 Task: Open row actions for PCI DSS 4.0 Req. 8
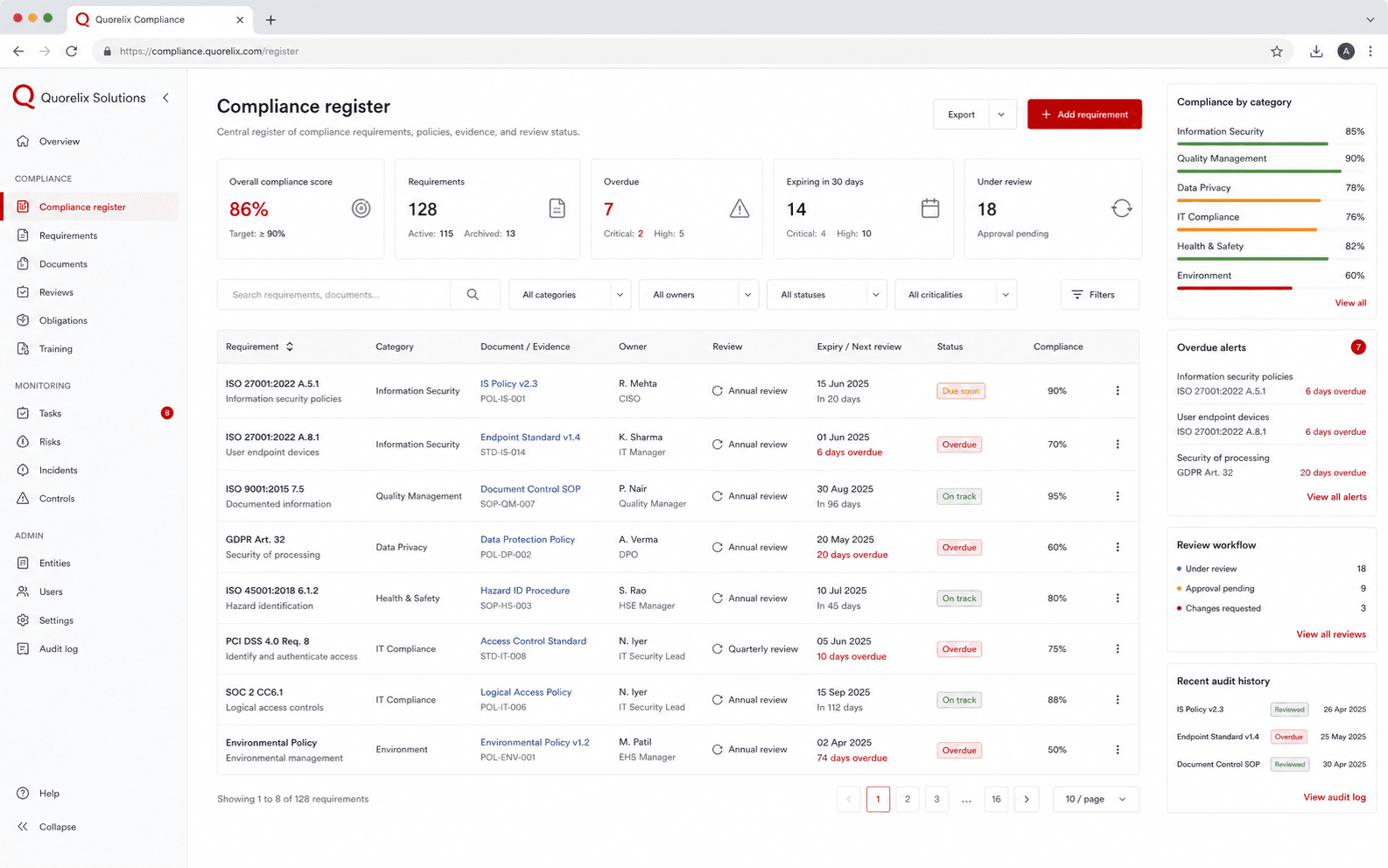tap(1118, 649)
